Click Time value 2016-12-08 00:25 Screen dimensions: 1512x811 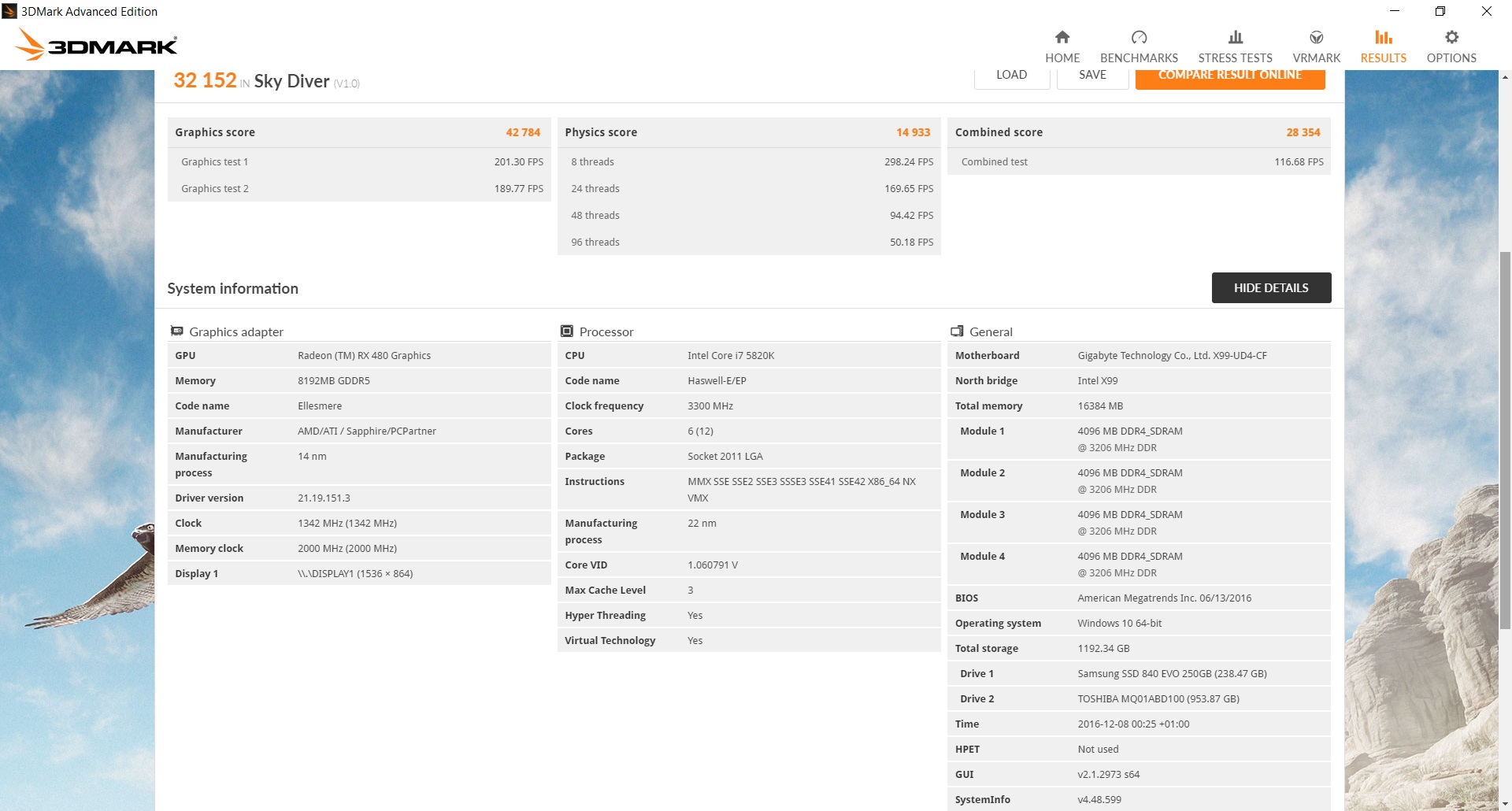click(x=1134, y=724)
